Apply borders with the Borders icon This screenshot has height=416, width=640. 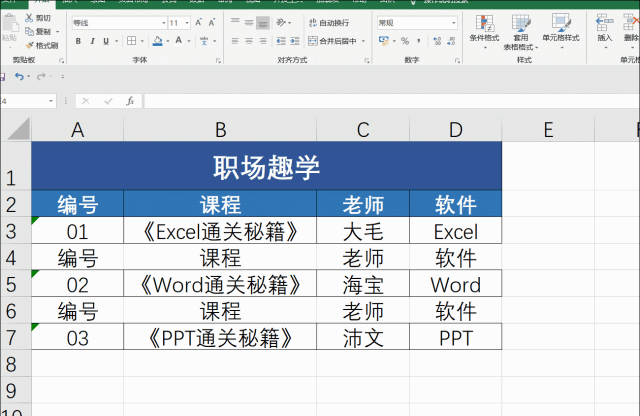click(131, 41)
